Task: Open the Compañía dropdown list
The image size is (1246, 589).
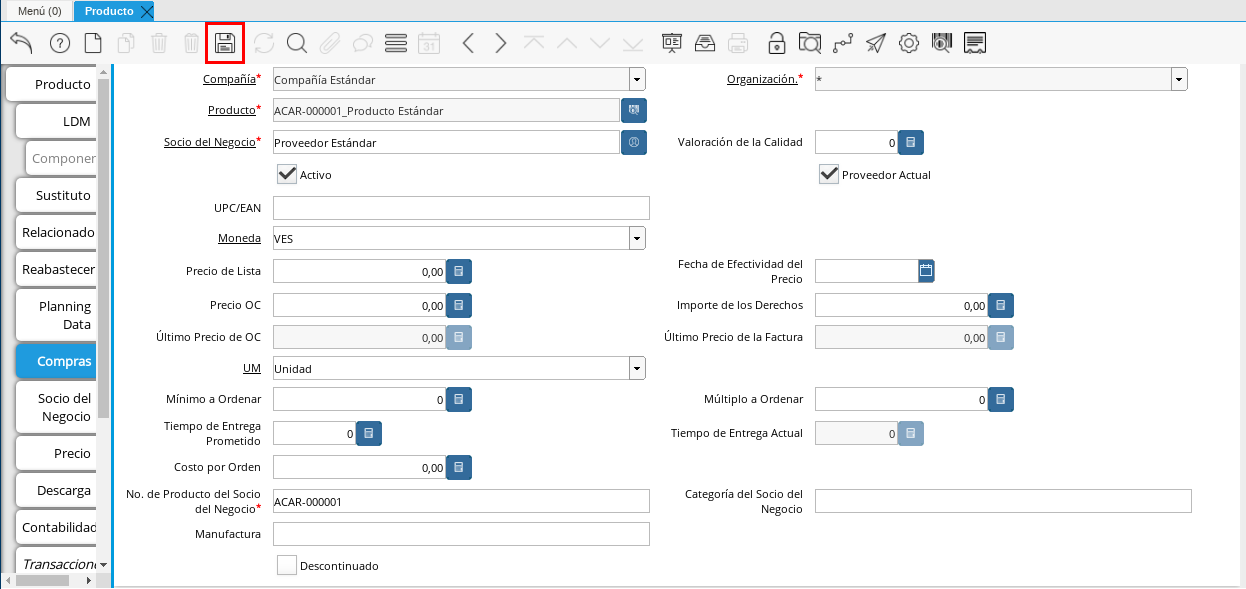Action: tap(636, 79)
